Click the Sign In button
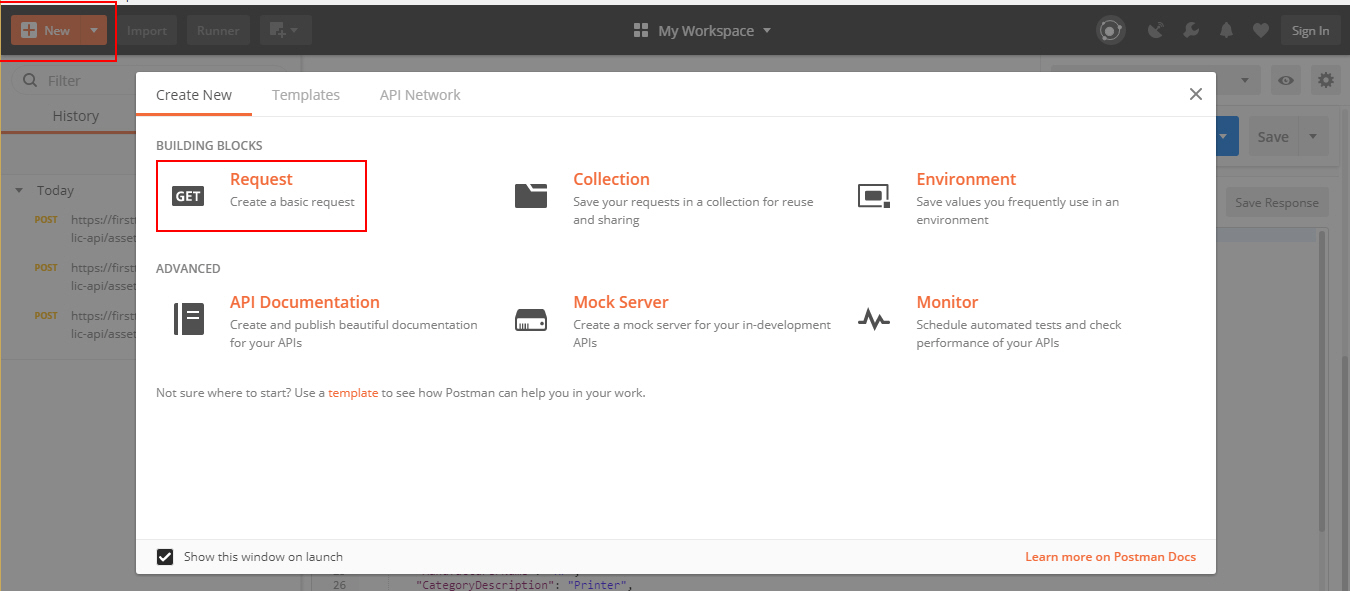Image resolution: width=1350 pixels, height=591 pixels. click(1310, 31)
